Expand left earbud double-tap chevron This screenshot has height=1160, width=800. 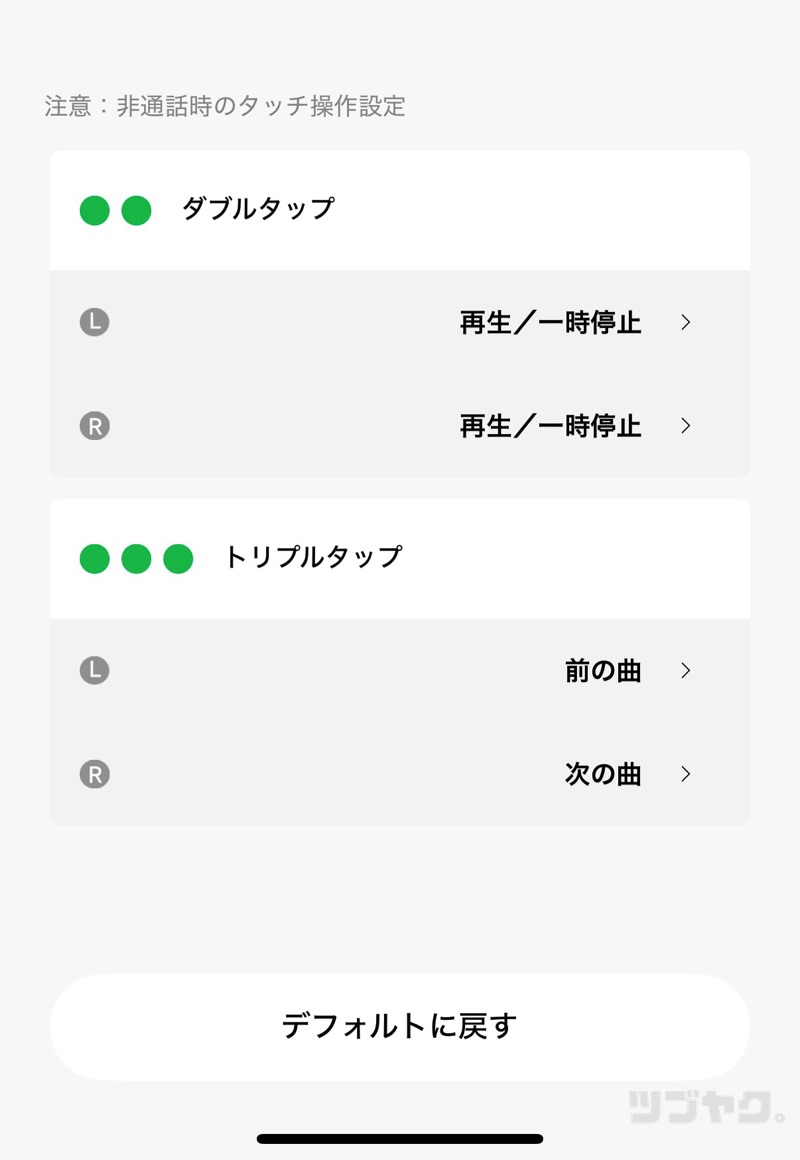coord(686,322)
